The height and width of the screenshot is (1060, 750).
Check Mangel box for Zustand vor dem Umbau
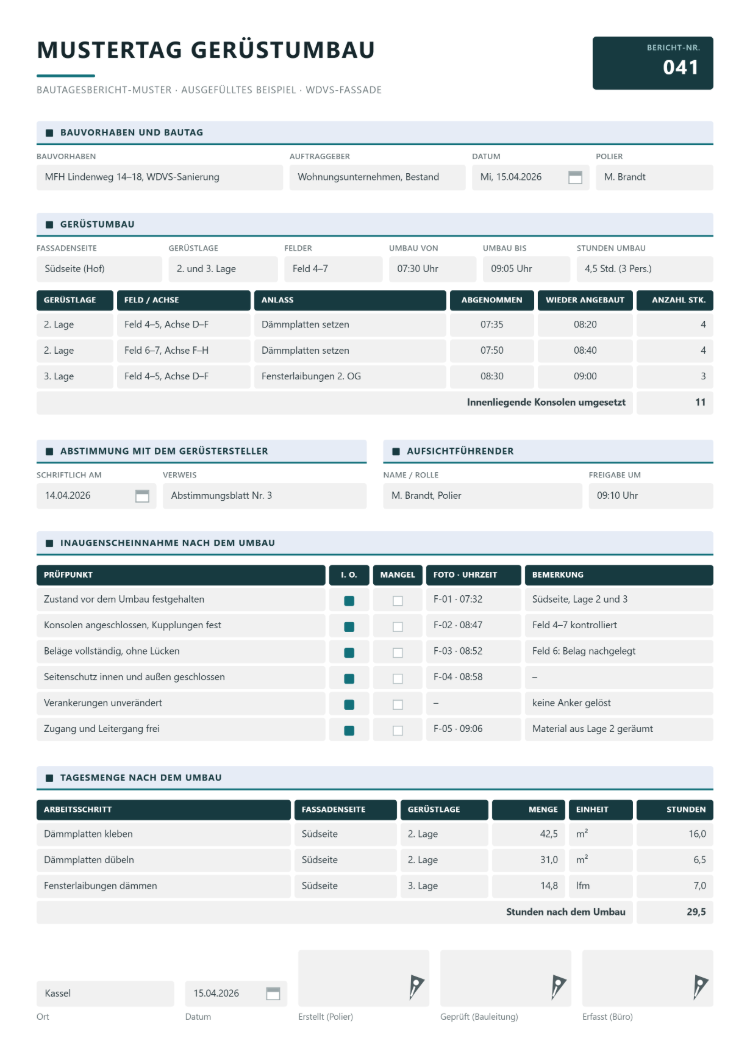click(398, 600)
